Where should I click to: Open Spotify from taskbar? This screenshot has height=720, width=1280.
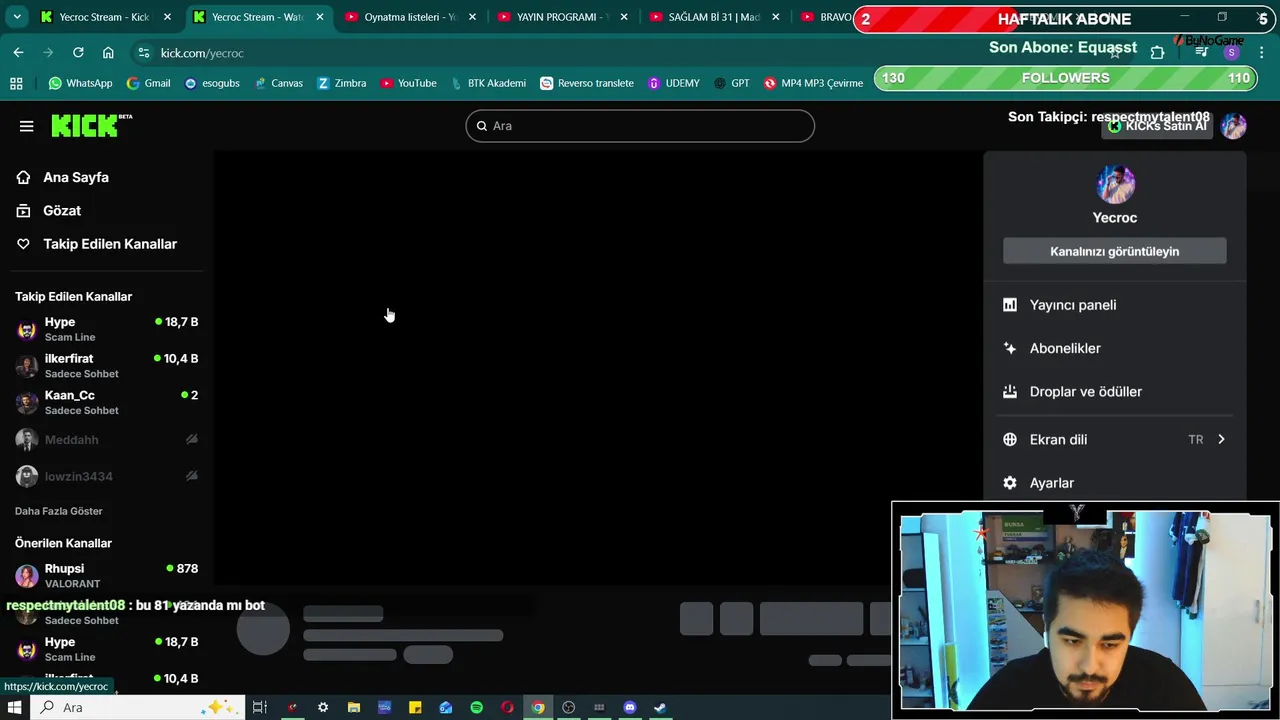[477, 708]
